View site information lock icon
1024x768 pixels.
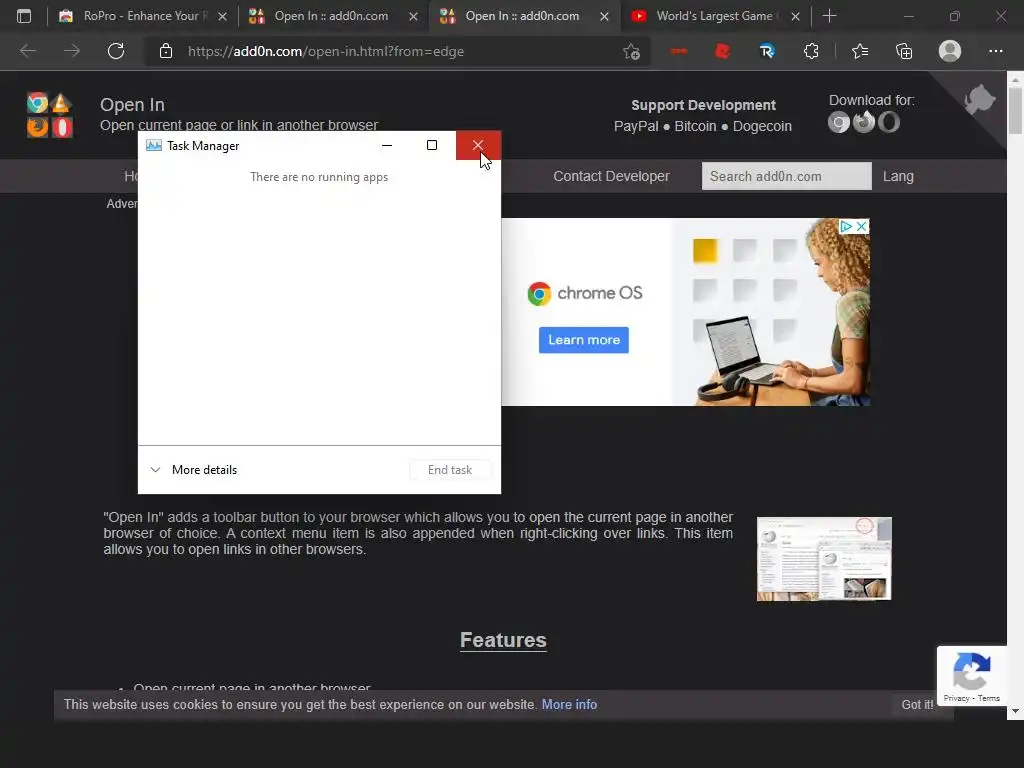pos(166,51)
